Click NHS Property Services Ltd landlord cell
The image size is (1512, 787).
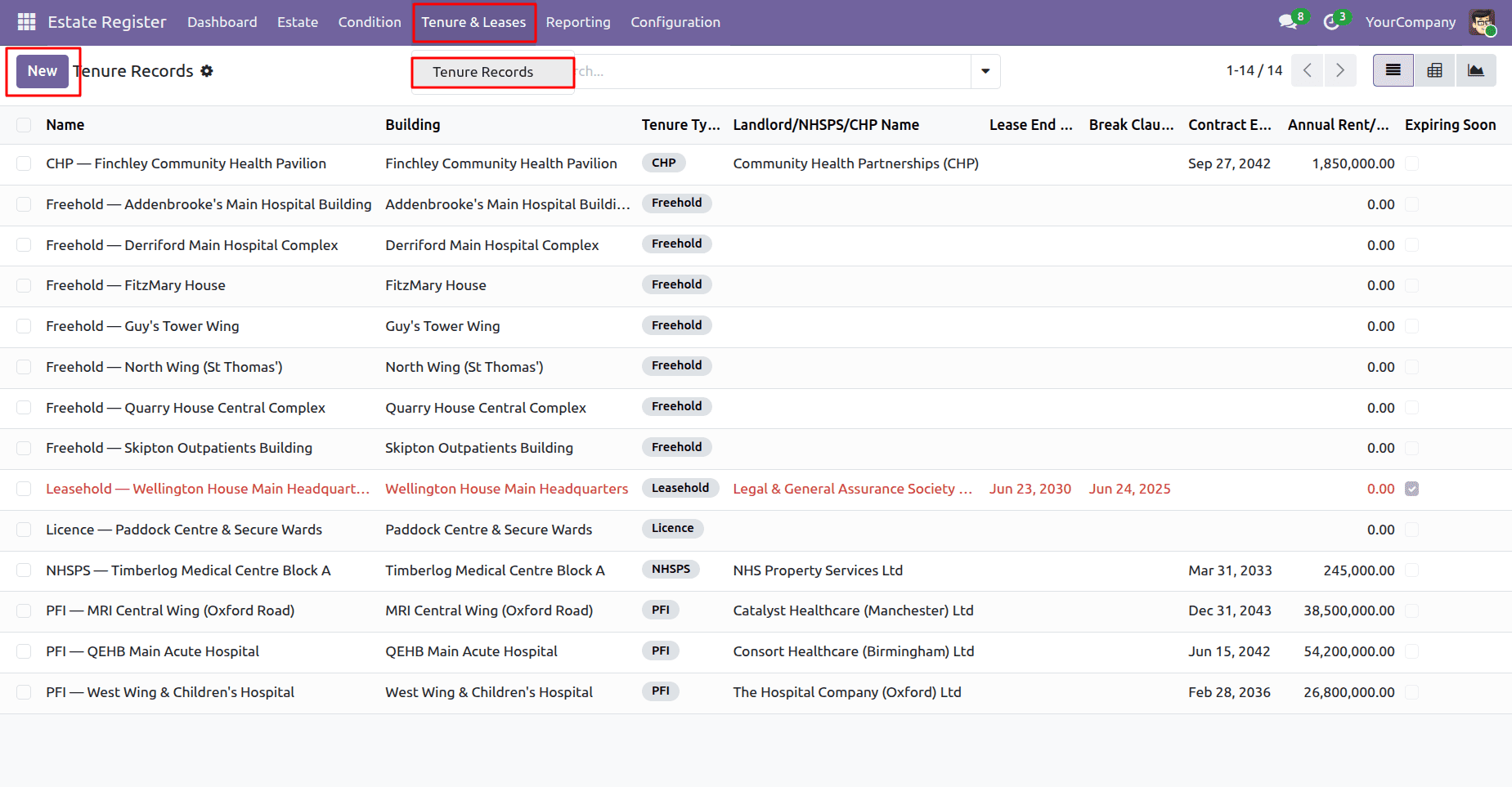click(x=818, y=570)
